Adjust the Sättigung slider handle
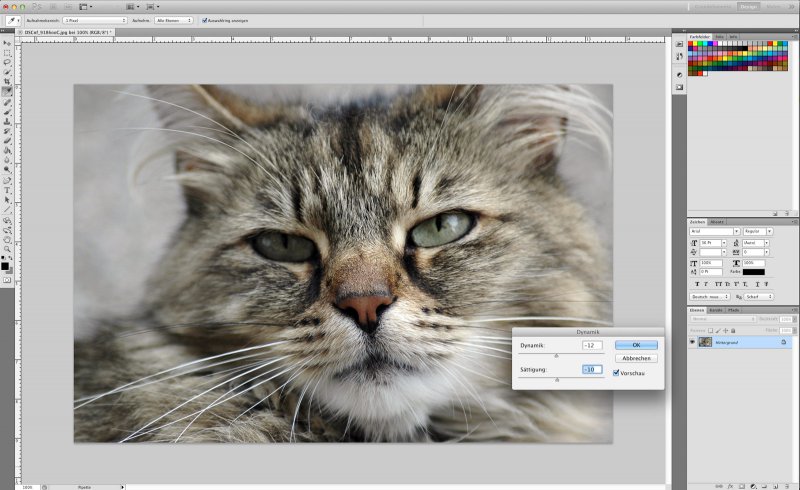 coord(557,380)
